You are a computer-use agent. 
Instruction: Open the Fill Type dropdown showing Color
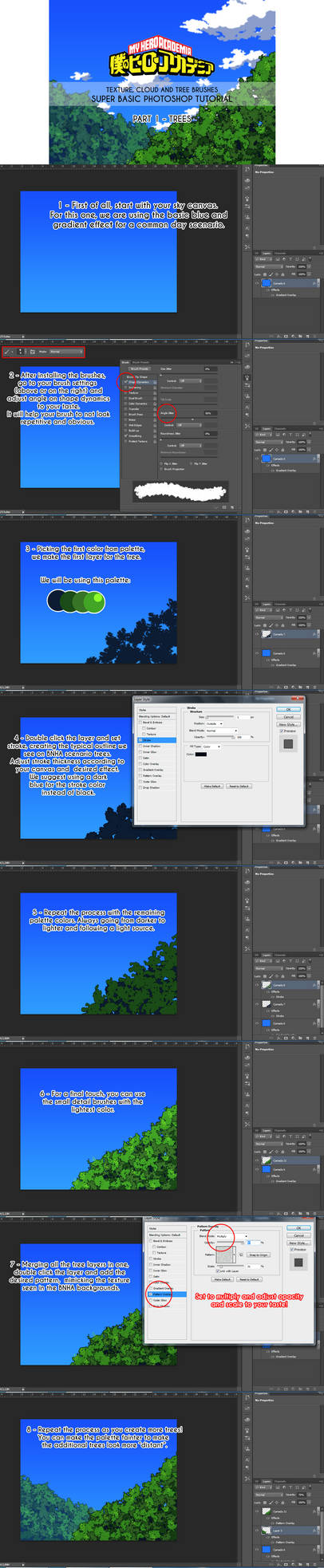click(211, 747)
